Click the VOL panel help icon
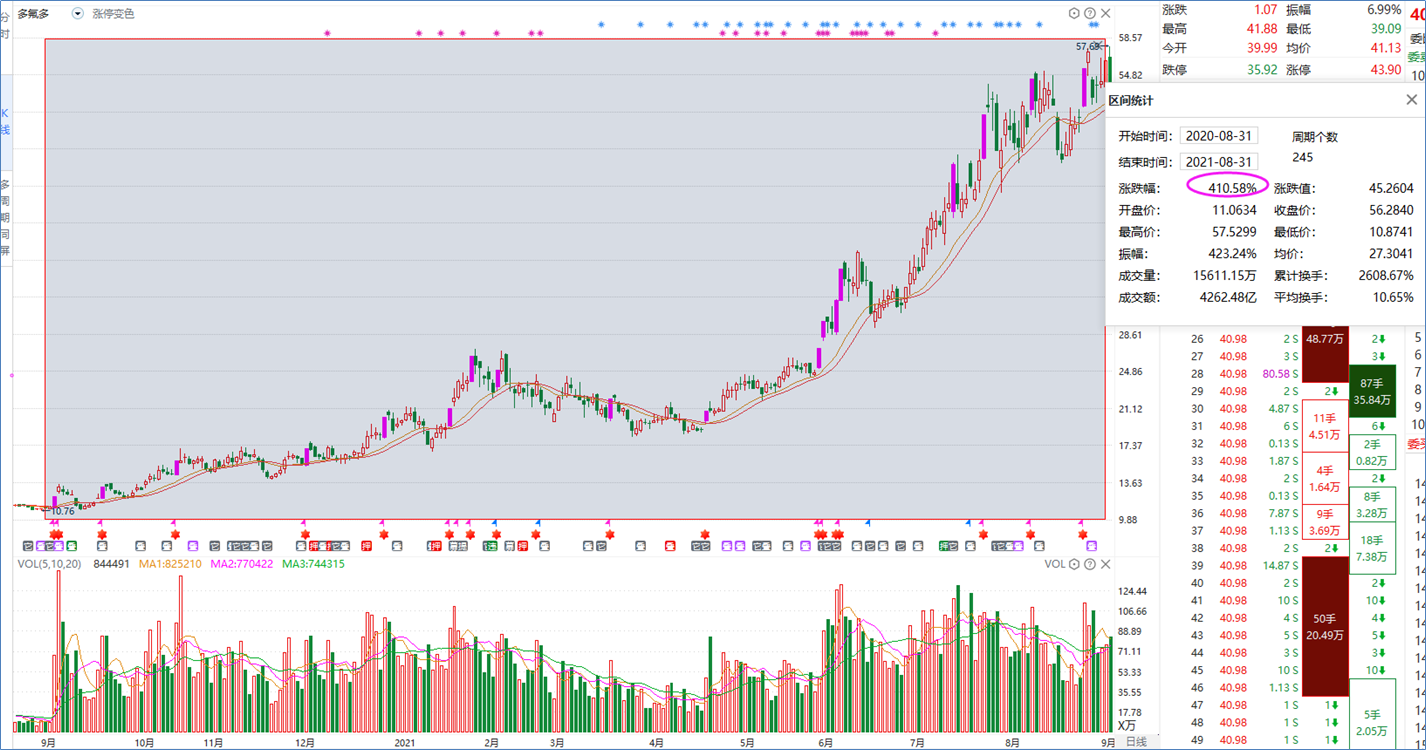The height and width of the screenshot is (750, 1426). click(x=1090, y=564)
